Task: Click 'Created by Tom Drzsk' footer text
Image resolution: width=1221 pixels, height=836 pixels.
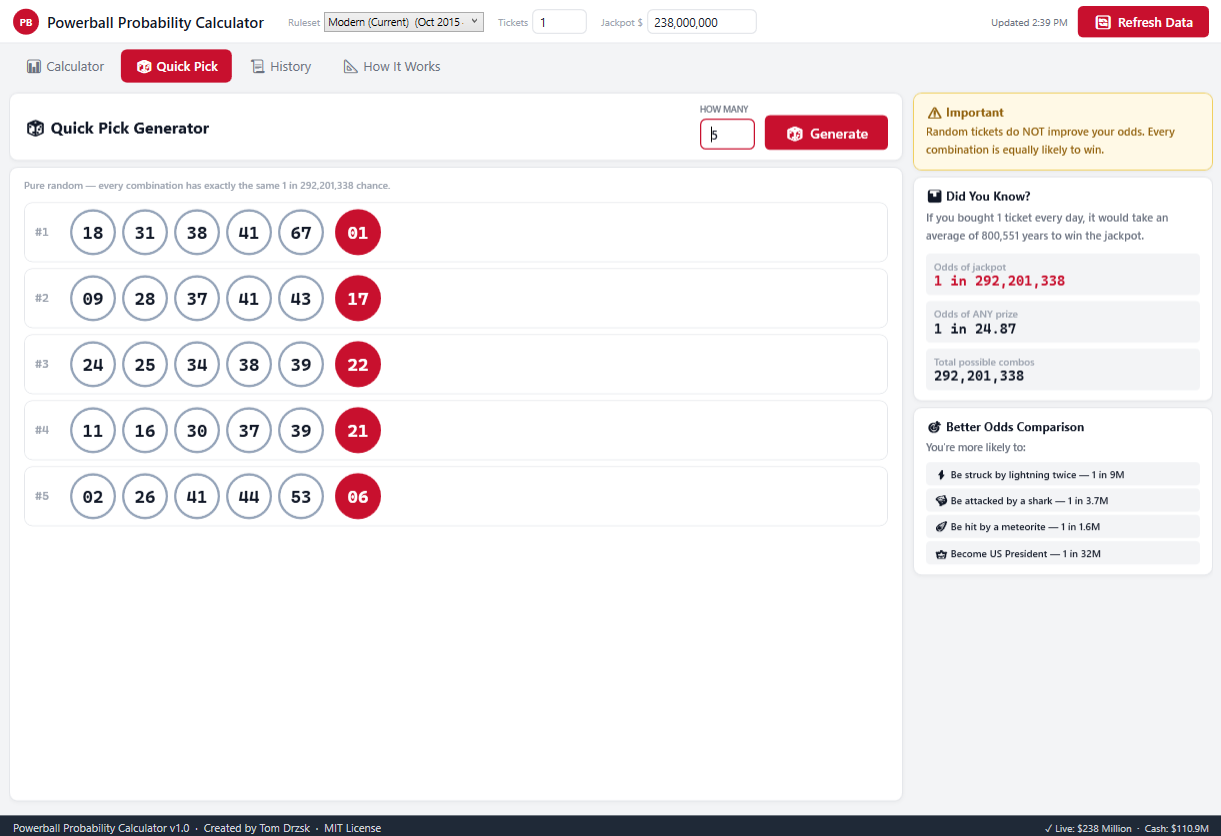Action: [259, 828]
